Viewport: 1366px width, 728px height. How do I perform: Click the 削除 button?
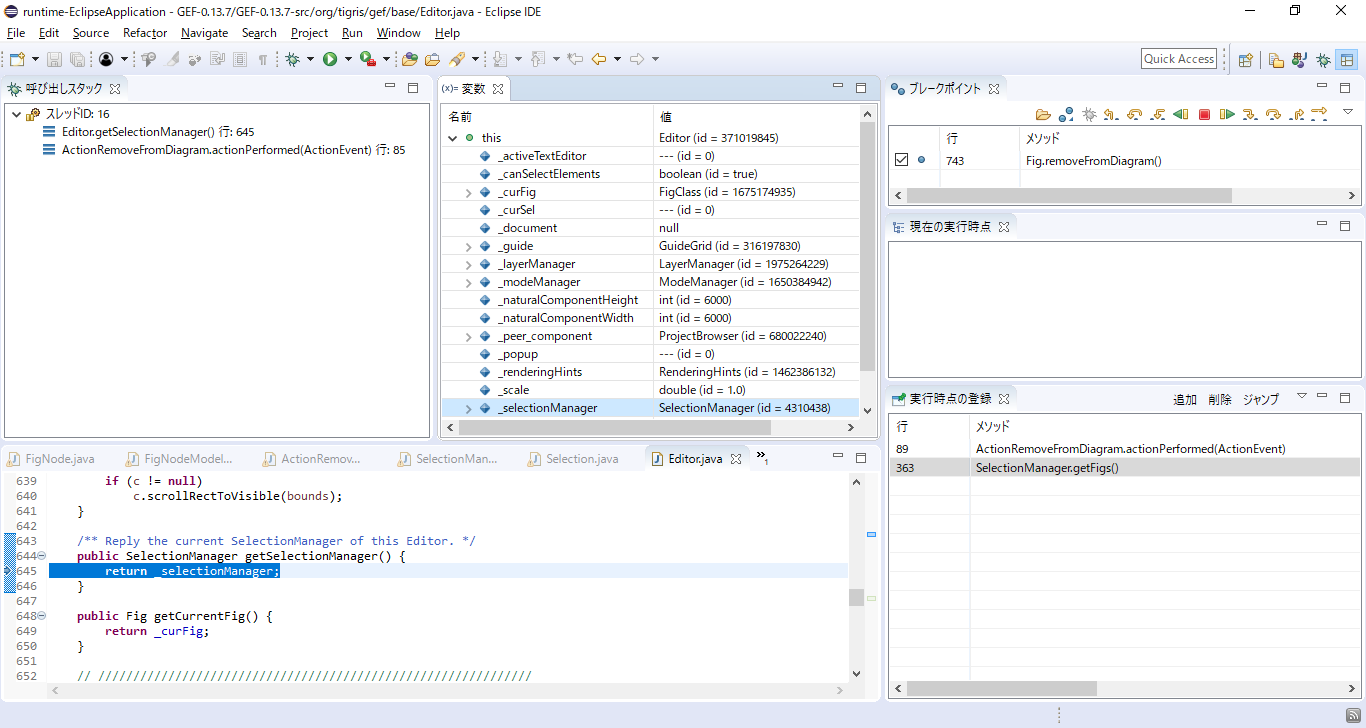1220,399
